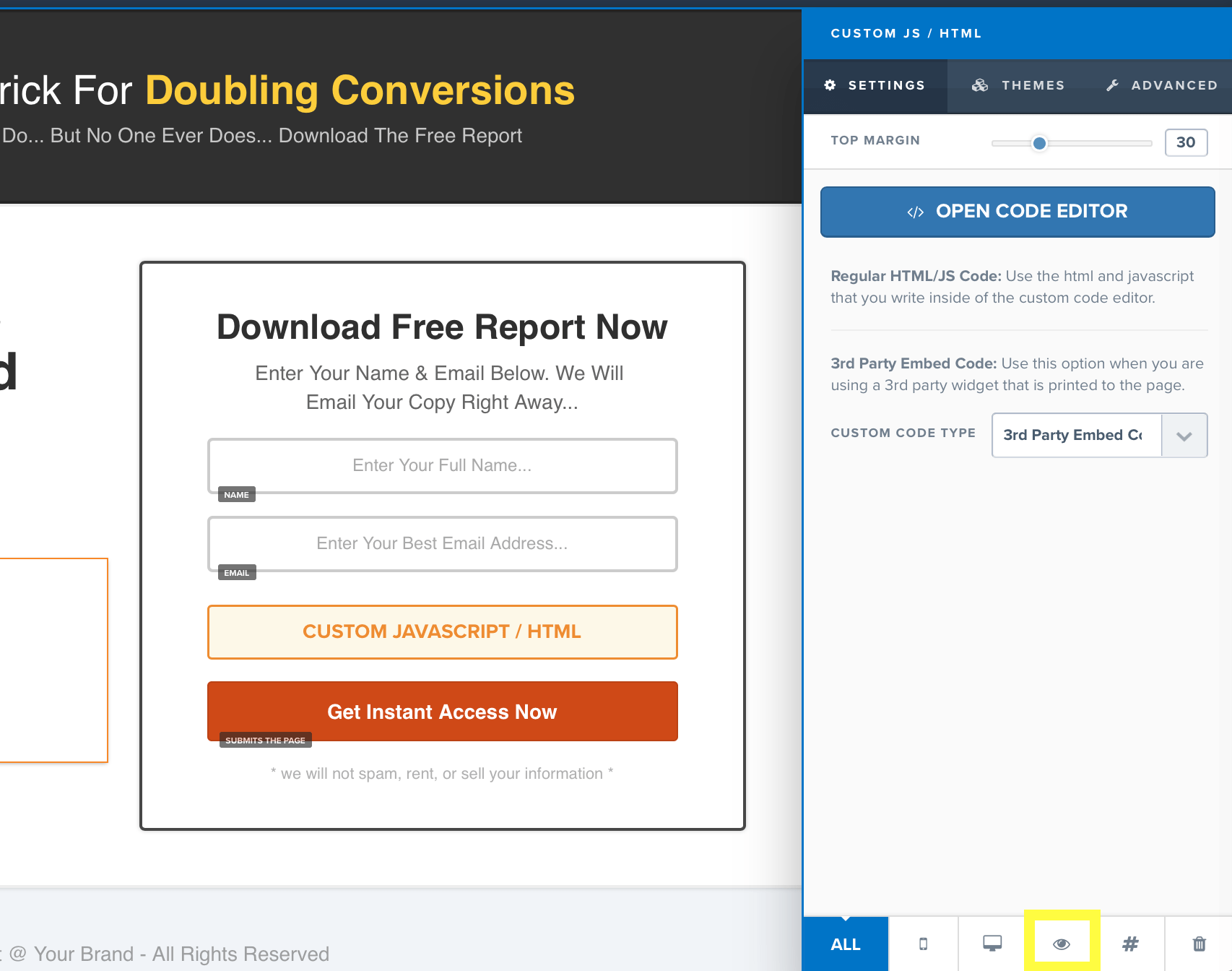
Task: Open the Custom Code Type dropdown
Action: [x=1099, y=435]
